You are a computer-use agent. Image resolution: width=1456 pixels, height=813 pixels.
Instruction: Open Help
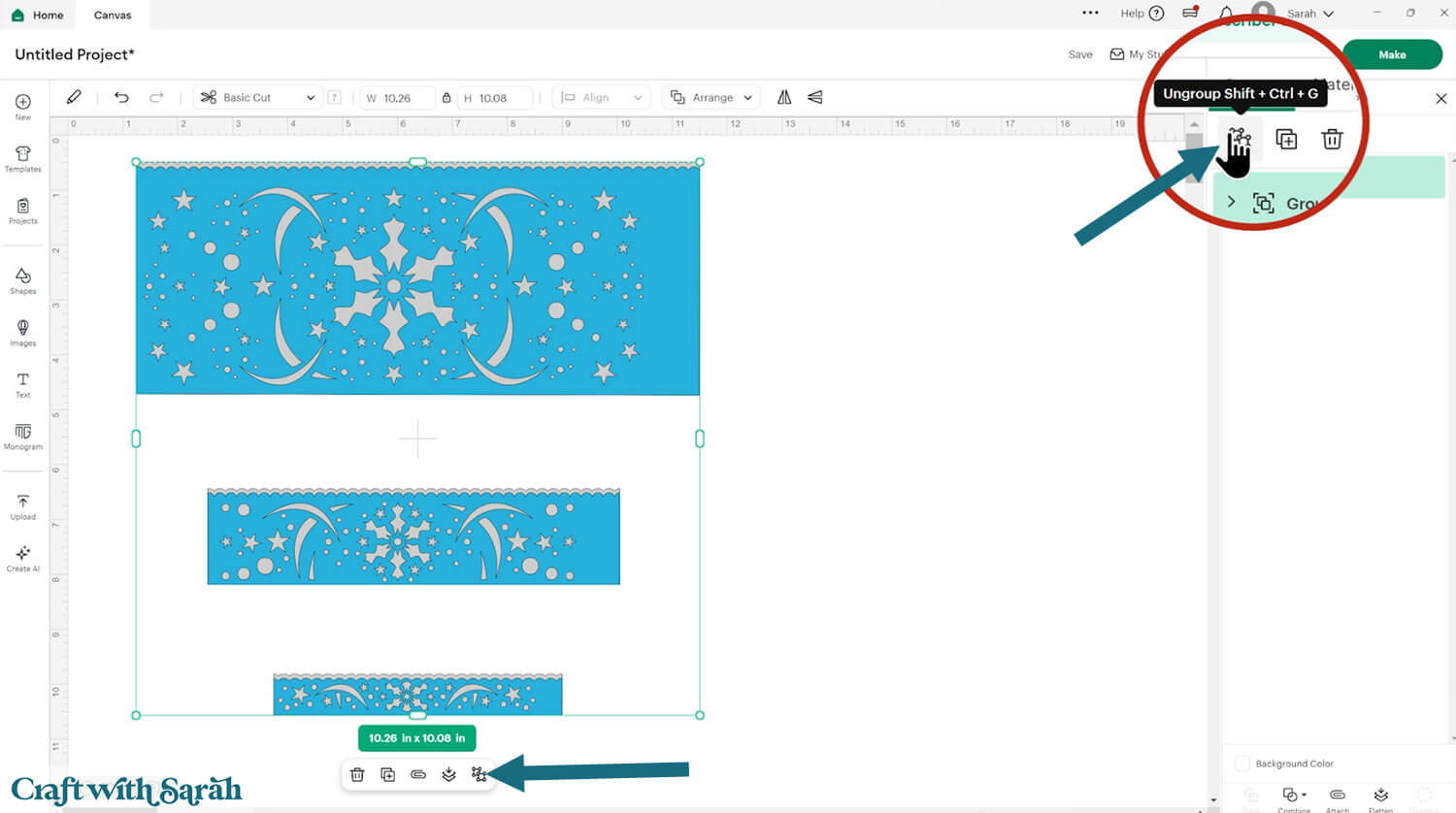pyautogui.click(x=1142, y=14)
